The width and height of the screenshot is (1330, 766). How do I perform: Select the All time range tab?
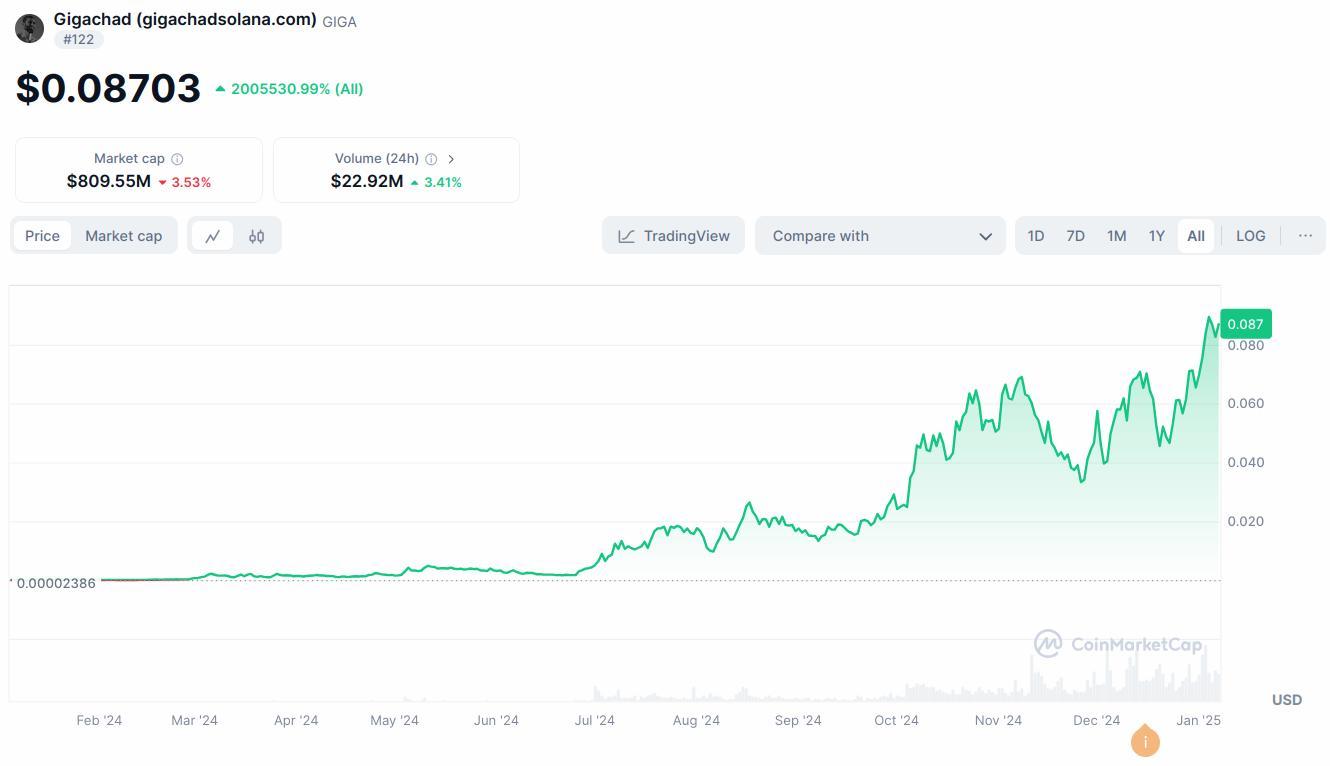click(1196, 235)
